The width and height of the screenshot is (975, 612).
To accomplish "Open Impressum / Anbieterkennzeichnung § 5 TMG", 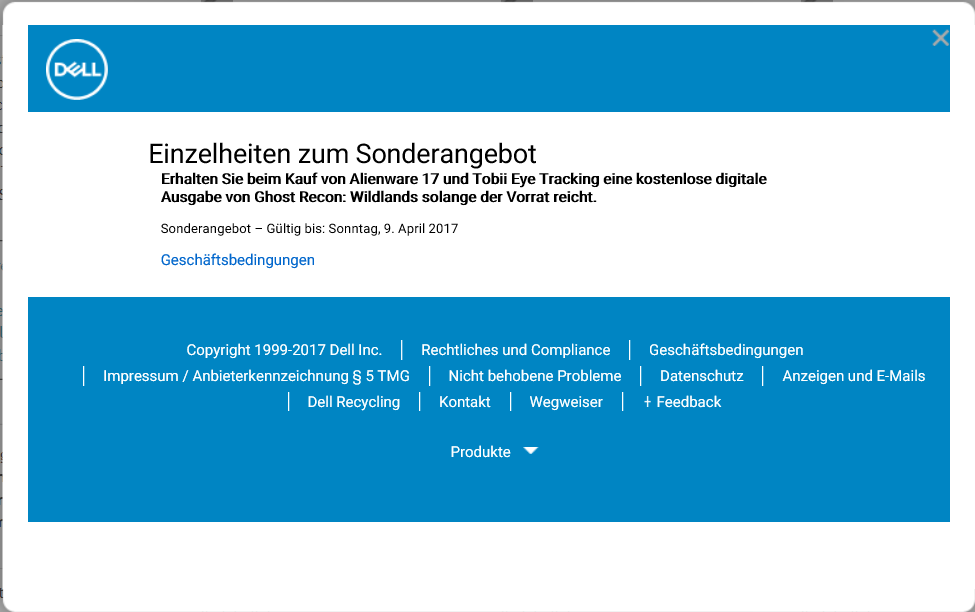I will click(x=256, y=376).
